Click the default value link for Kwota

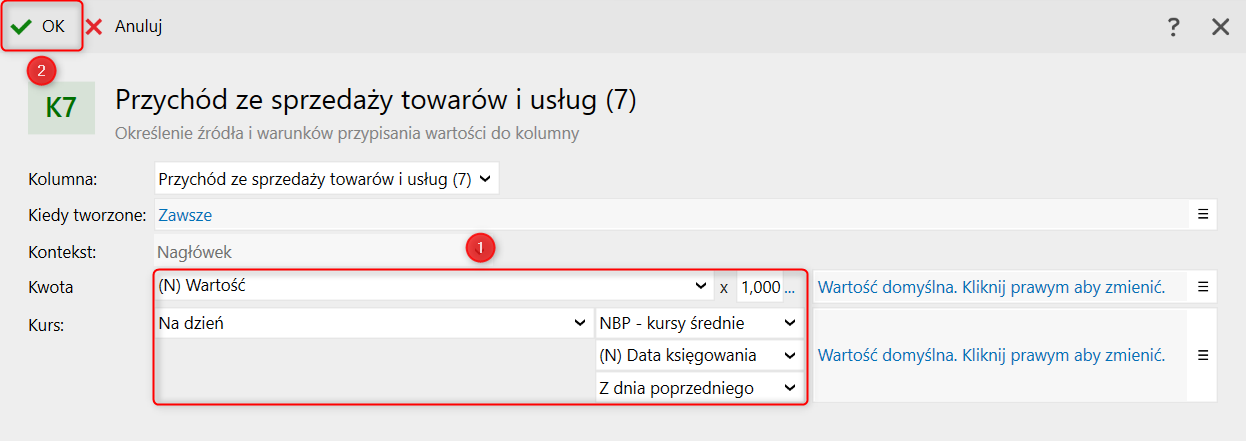[x=992, y=287]
